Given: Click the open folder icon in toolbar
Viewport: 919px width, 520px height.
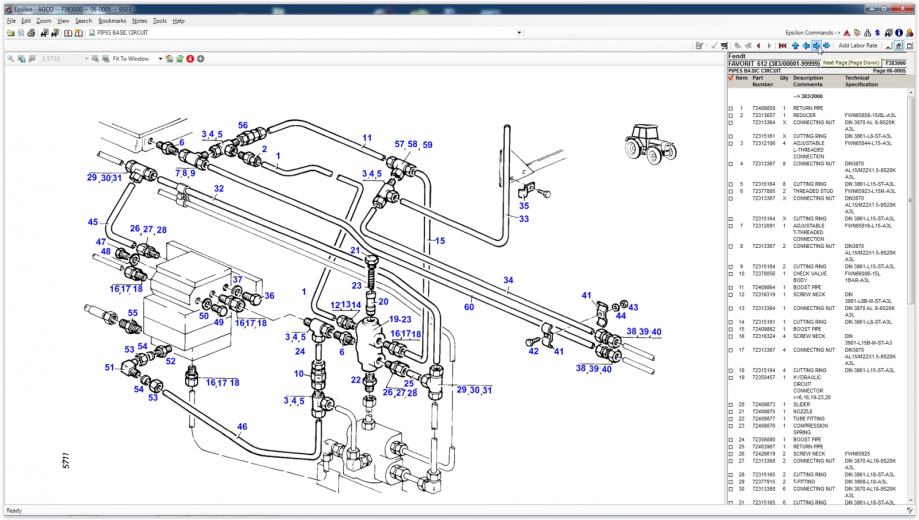Looking at the screenshot, I should click(9, 32).
